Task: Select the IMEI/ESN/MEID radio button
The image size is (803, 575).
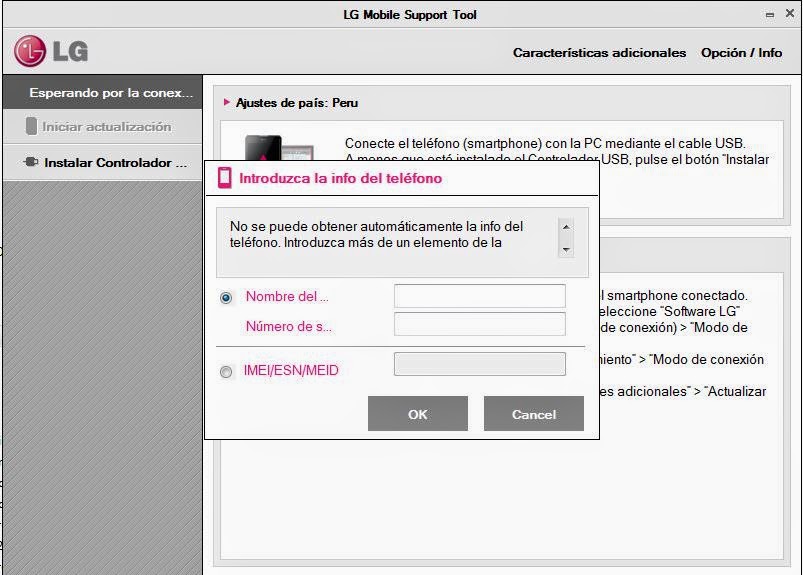Action: [x=226, y=371]
